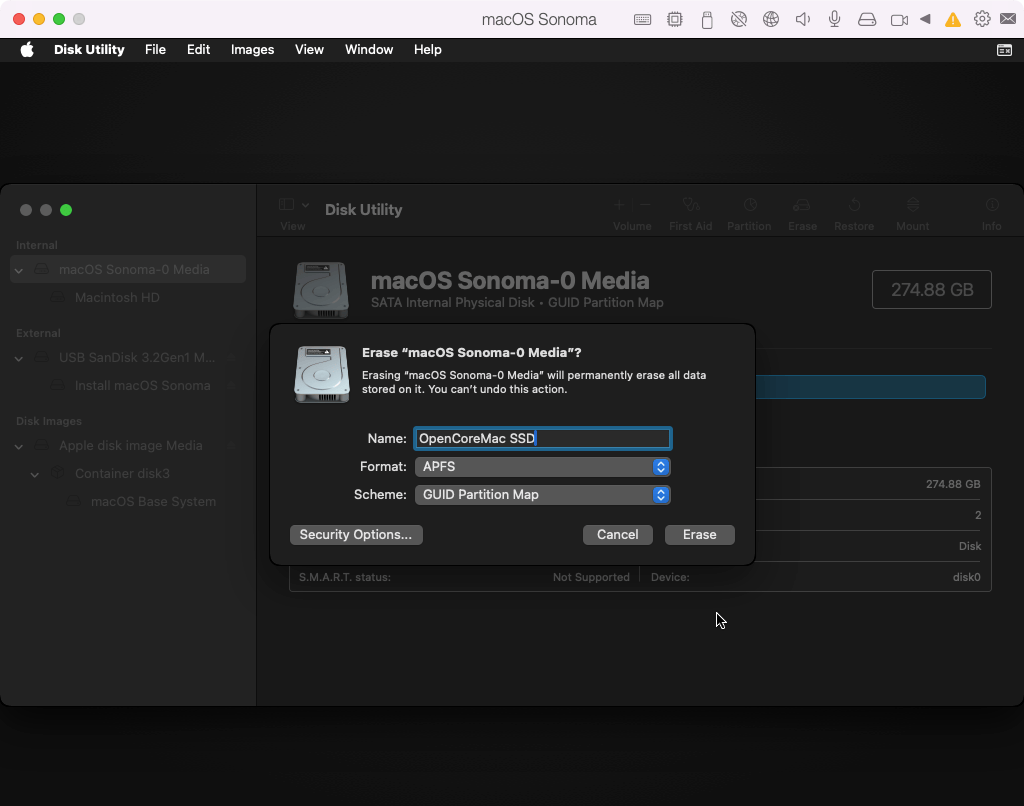Open VM settings via the gear icon
The height and width of the screenshot is (806, 1024).
coord(982,19)
